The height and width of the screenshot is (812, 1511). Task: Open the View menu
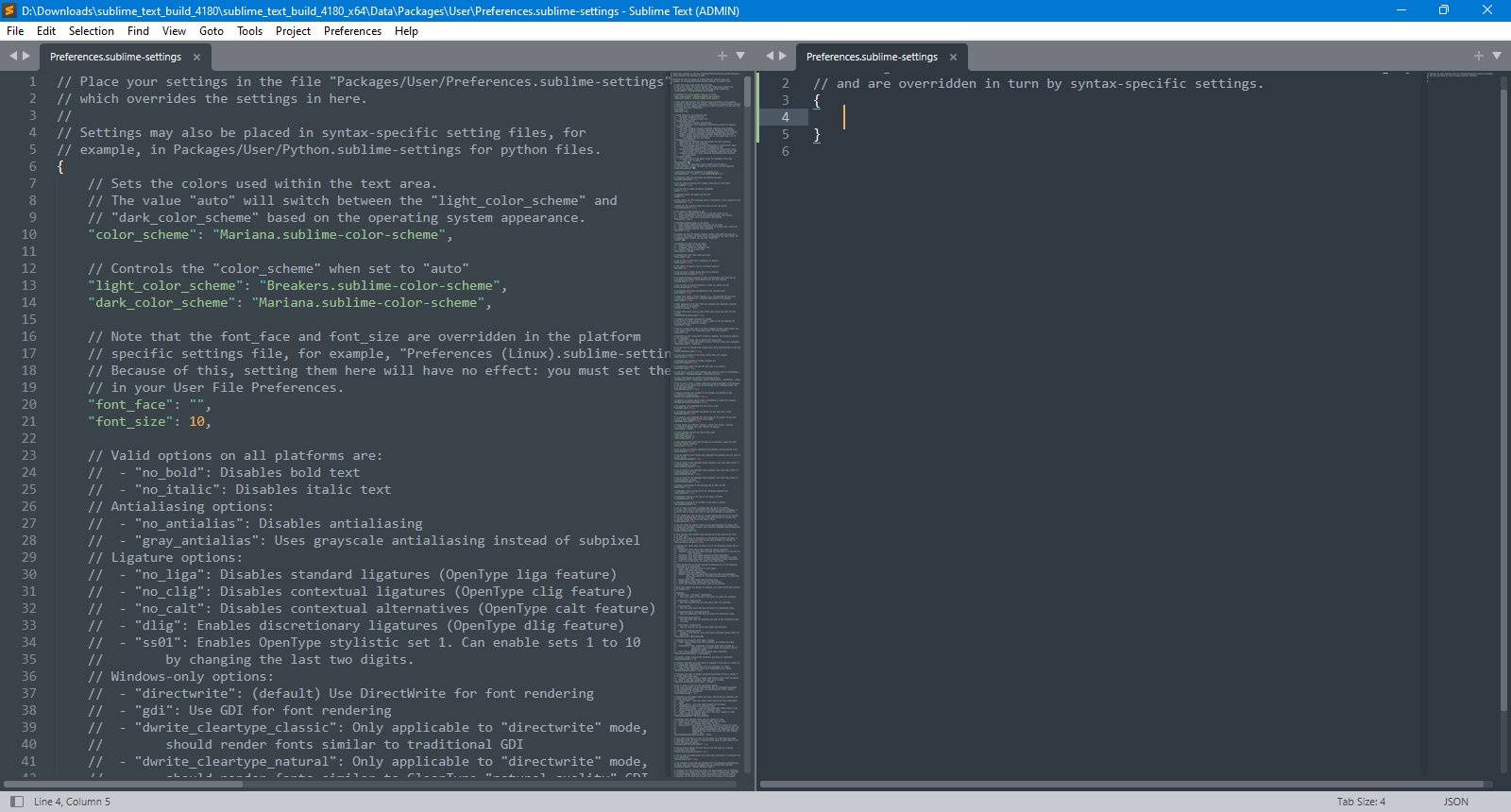tap(175, 31)
